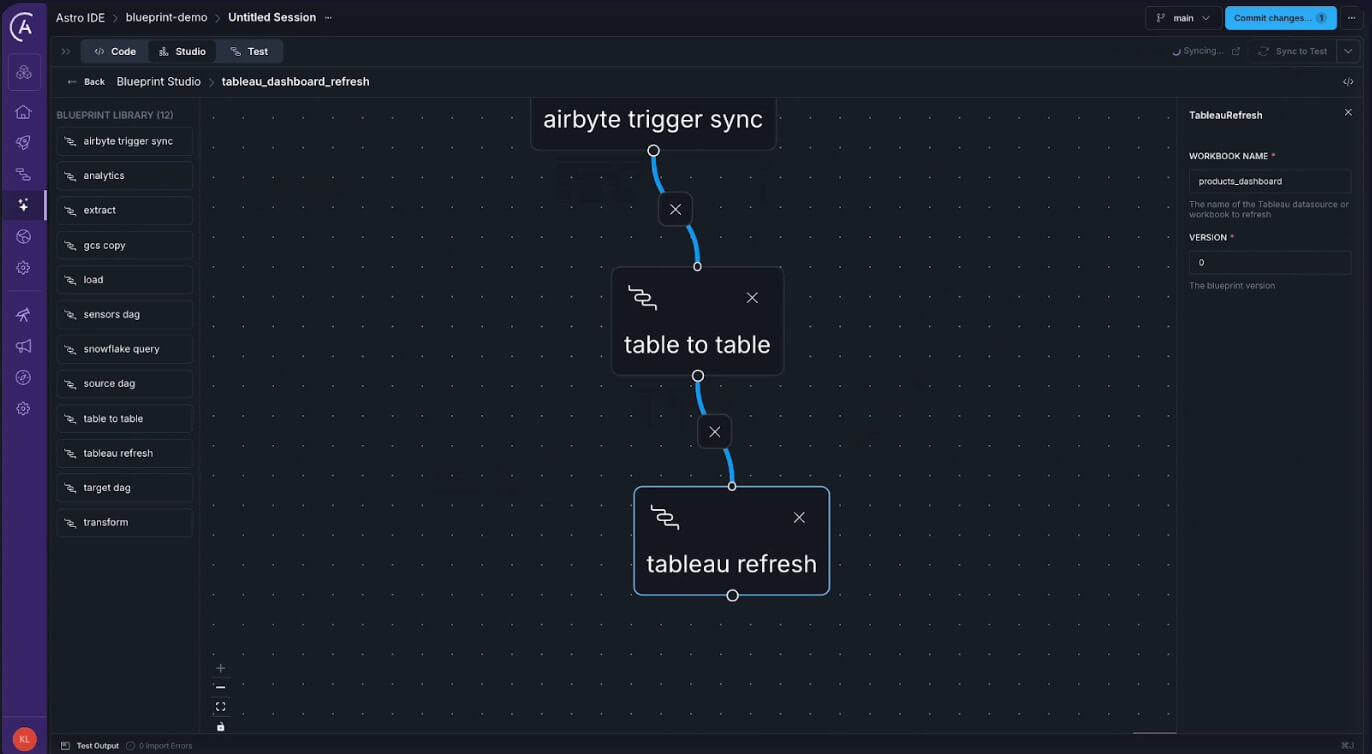Click Sync to Test button
Image resolution: width=1372 pixels, height=754 pixels.
tap(1292, 51)
